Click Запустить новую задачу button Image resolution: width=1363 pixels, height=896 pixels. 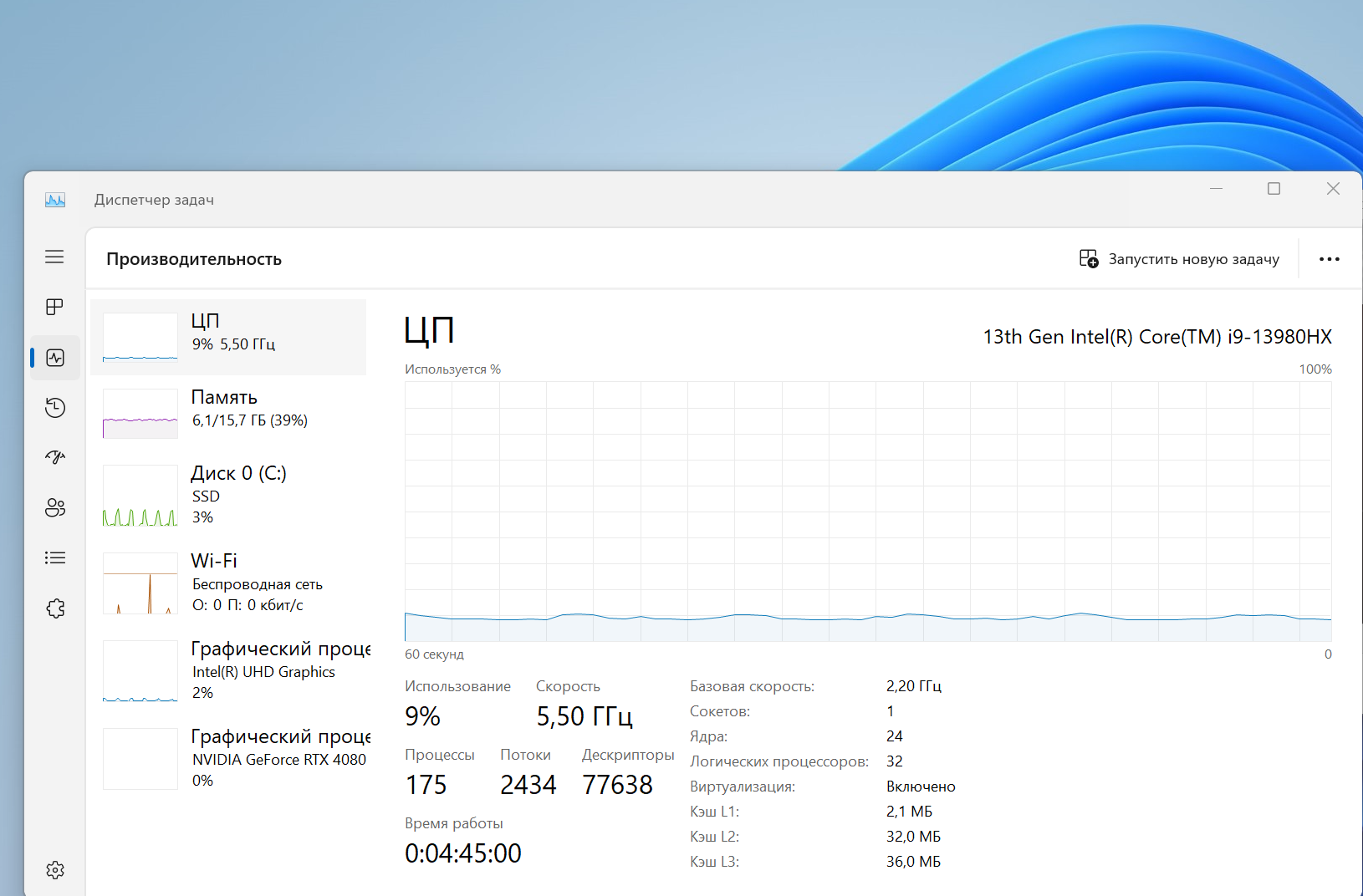1179,258
